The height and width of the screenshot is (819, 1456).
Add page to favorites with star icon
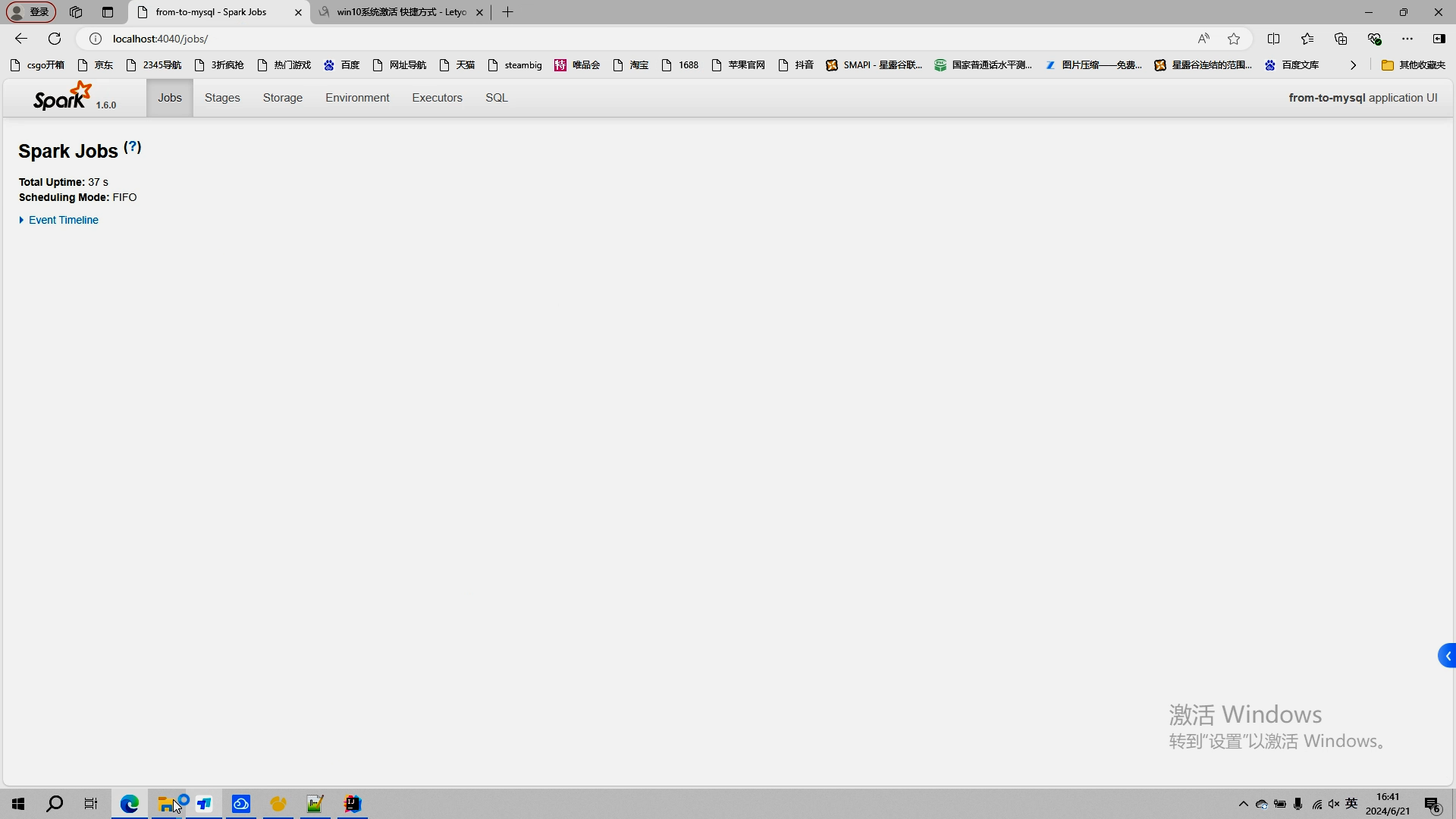coord(1234,39)
